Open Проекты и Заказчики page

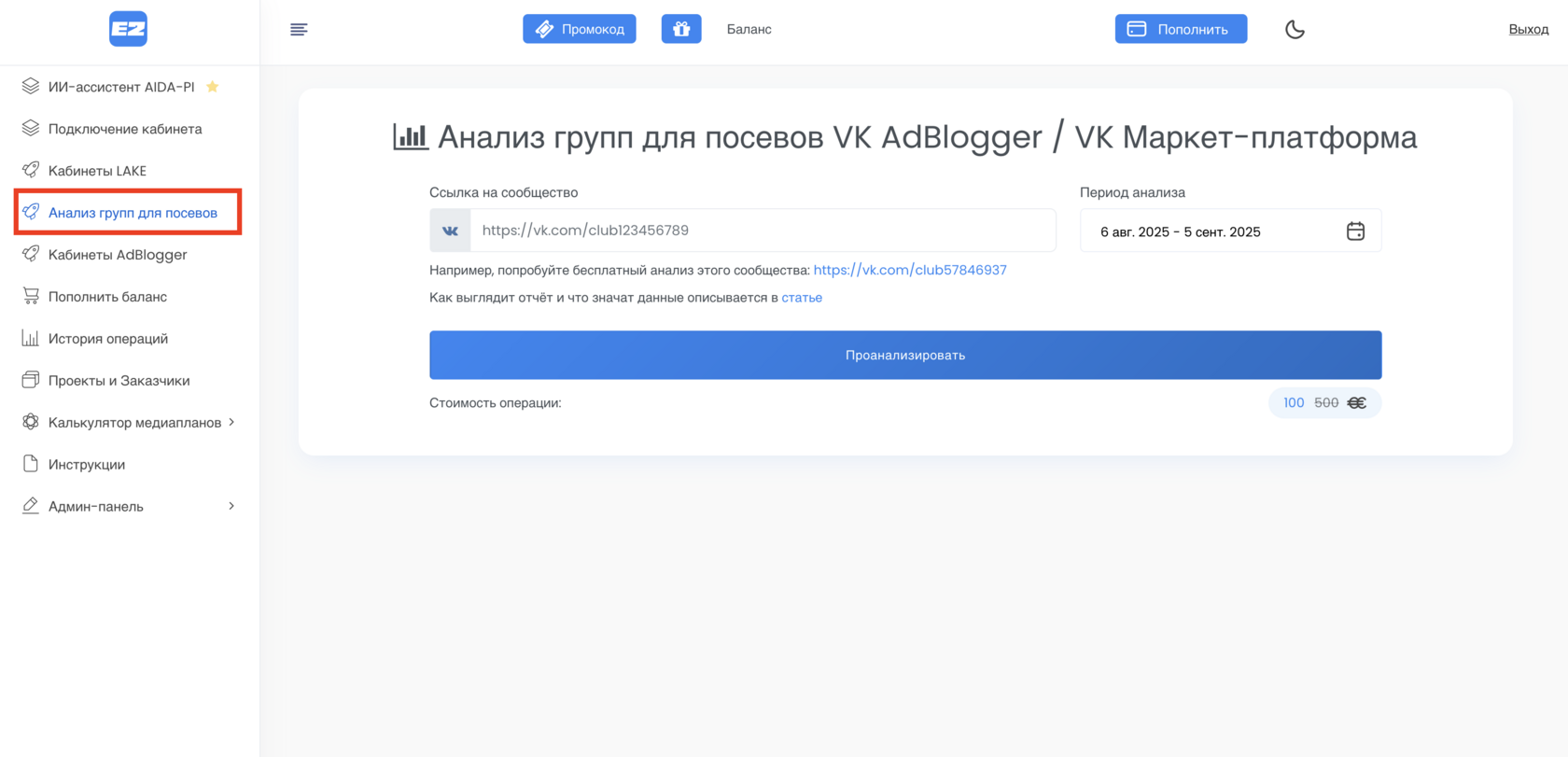pos(119,381)
